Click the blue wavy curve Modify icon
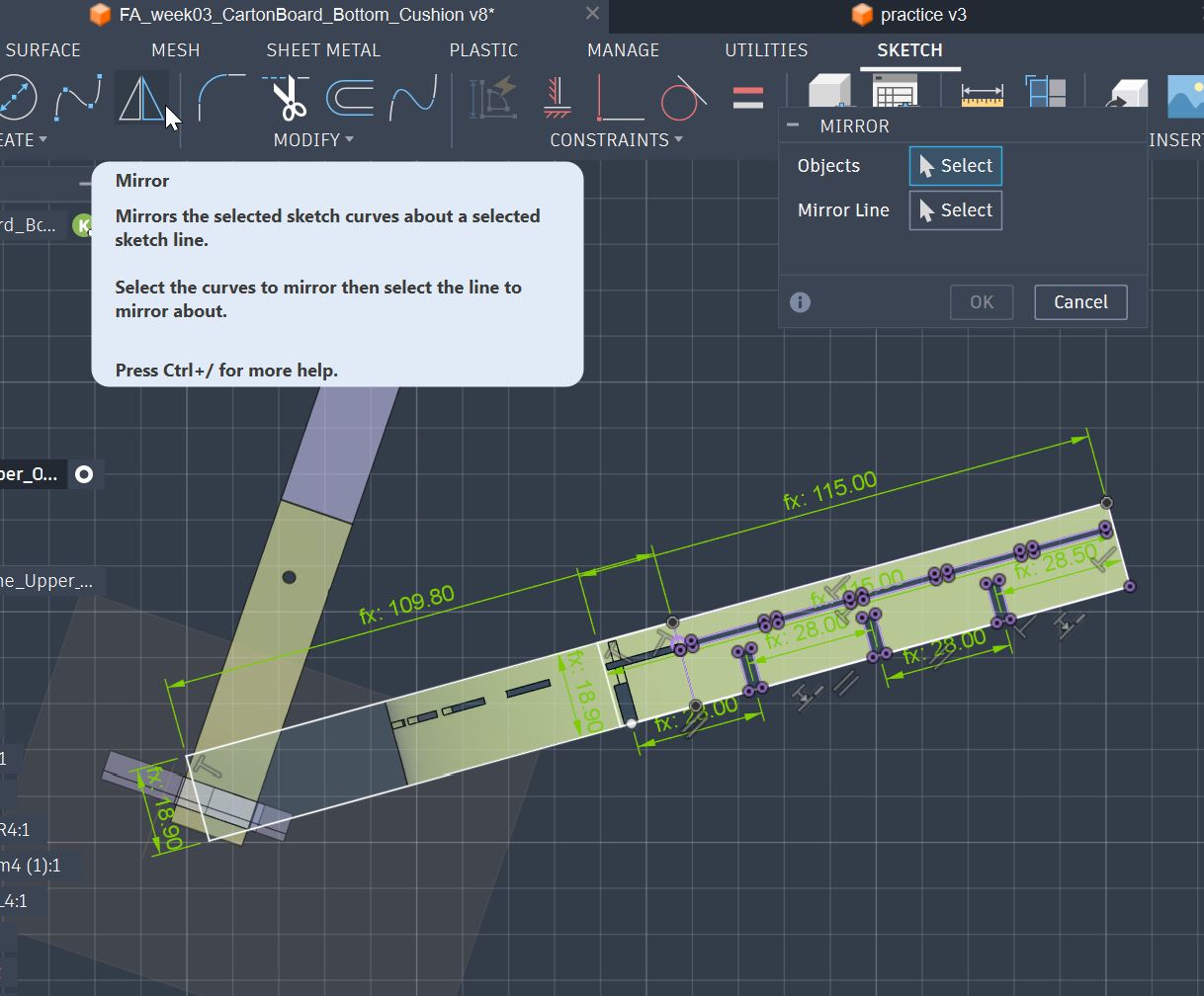 413,98
